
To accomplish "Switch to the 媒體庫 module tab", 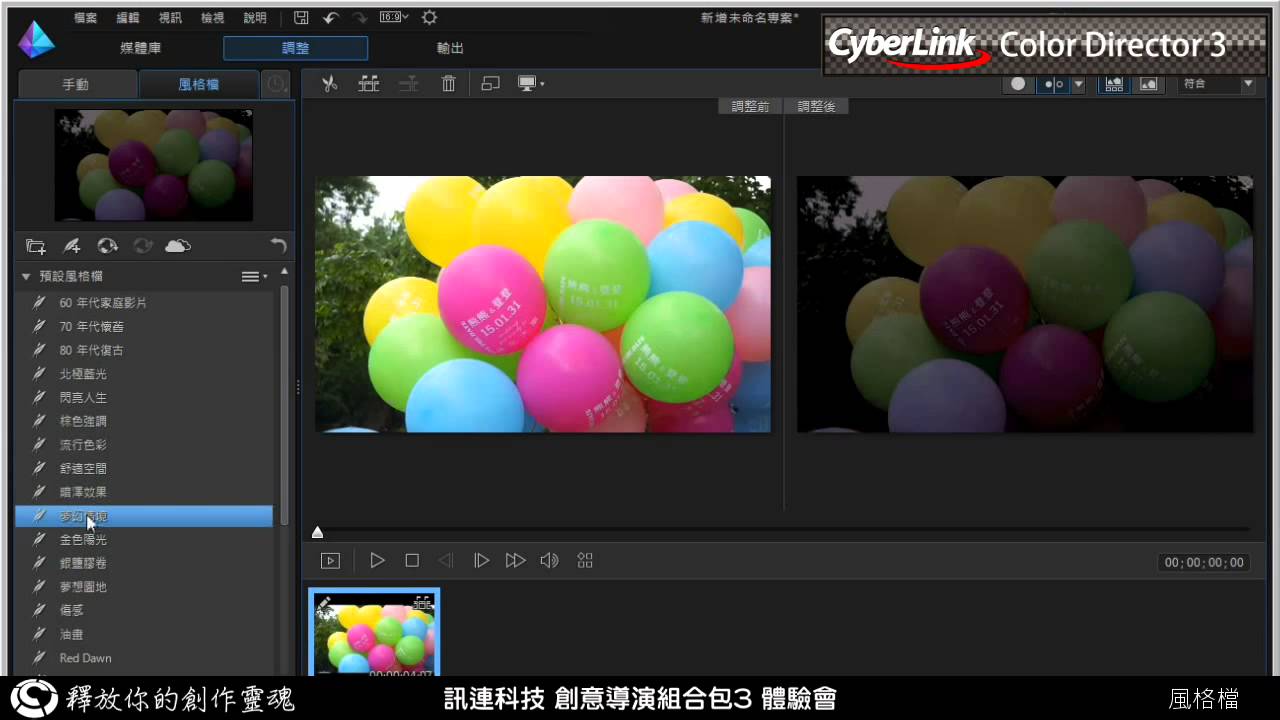I will [141, 48].
